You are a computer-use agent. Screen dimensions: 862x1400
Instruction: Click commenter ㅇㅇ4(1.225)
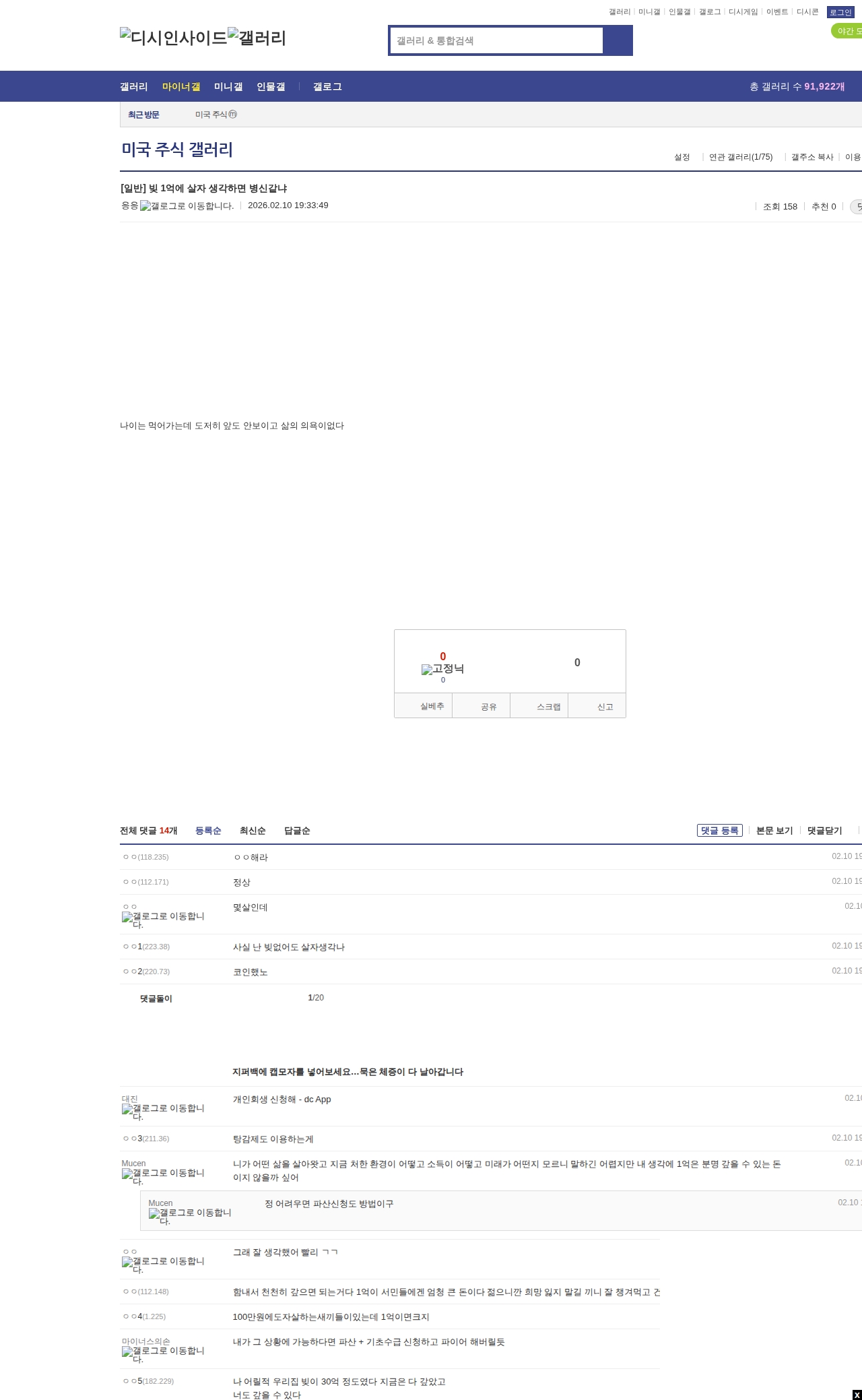coord(144,1316)
